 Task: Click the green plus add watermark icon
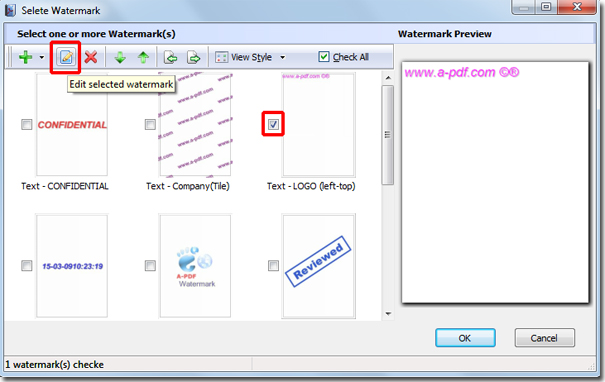click(25, 57)
